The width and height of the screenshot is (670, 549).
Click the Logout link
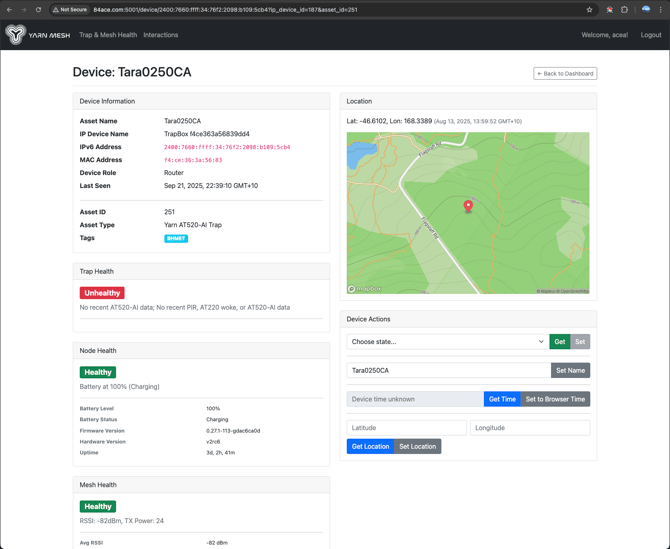650,35
